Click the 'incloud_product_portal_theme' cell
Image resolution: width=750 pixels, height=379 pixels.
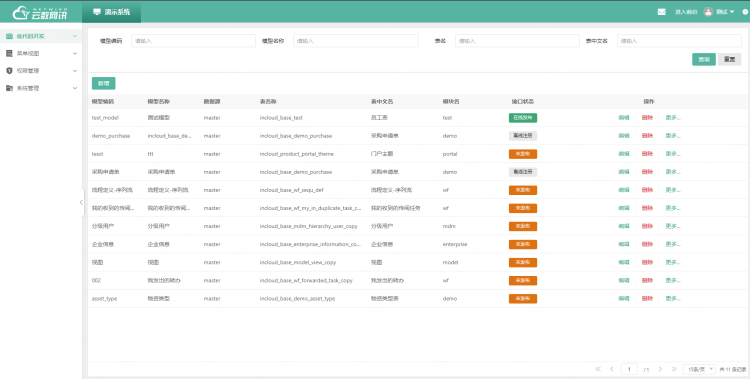(297, 154)
